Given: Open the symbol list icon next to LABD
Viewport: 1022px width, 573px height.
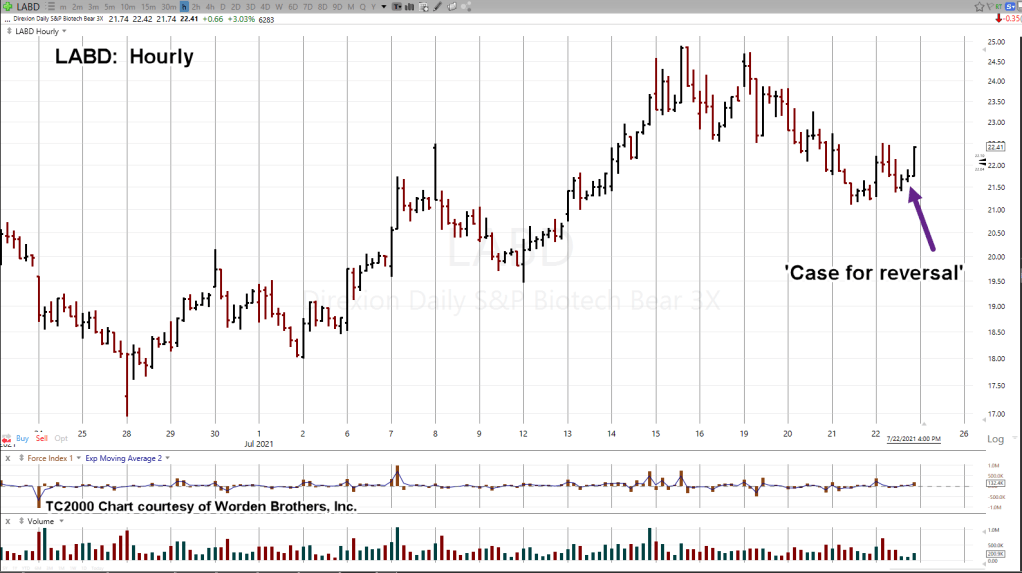Looking at the screenshot, I should click(x=49, y=7).
